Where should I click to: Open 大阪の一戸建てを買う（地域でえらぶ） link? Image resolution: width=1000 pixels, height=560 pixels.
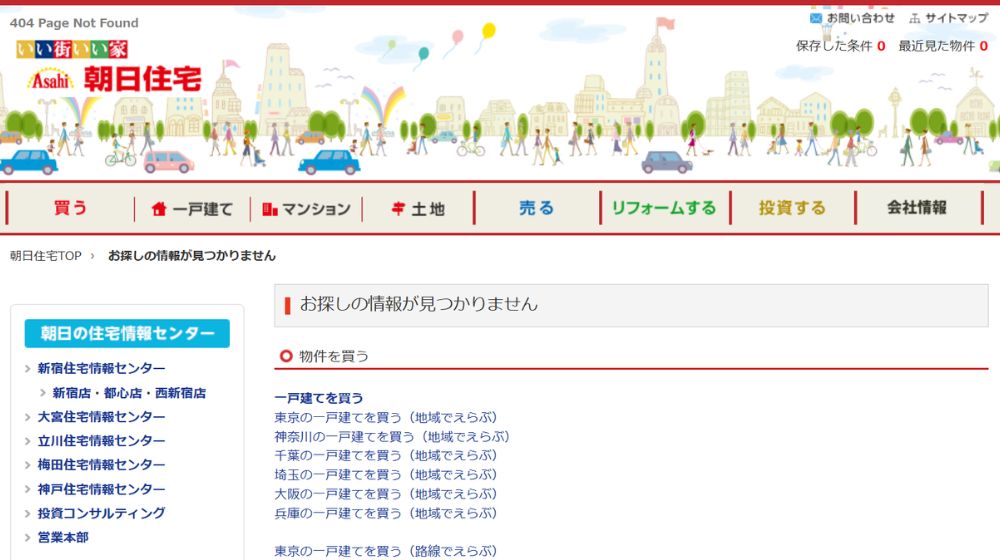[385, 494]
